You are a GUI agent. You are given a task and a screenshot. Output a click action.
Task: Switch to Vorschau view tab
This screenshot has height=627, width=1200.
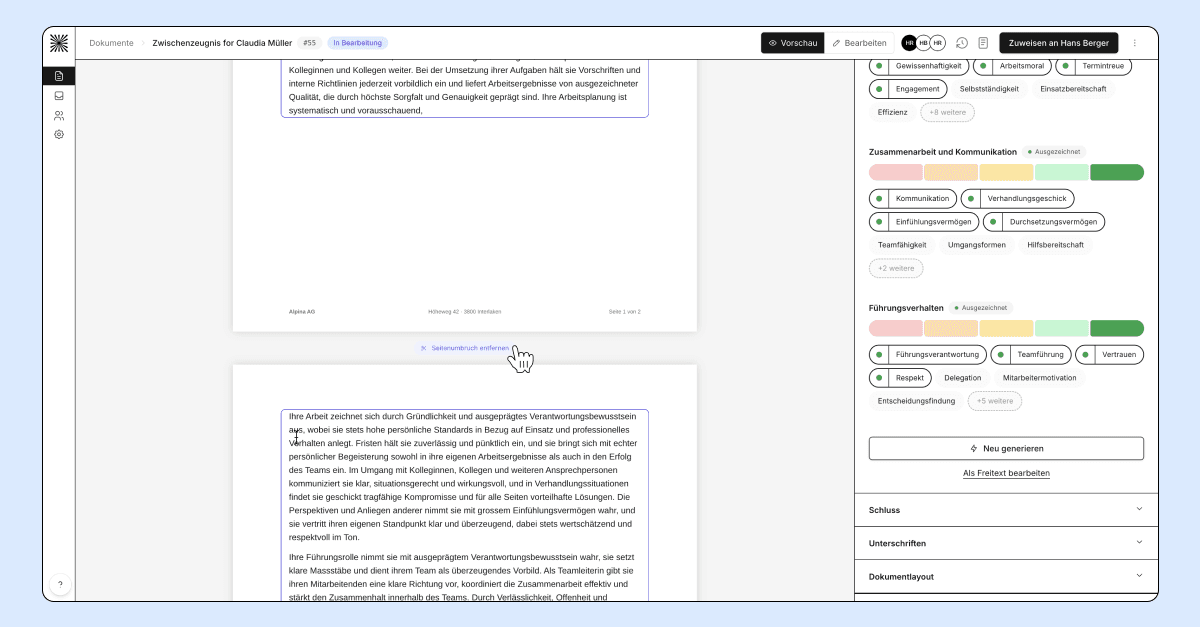point(793,43)
